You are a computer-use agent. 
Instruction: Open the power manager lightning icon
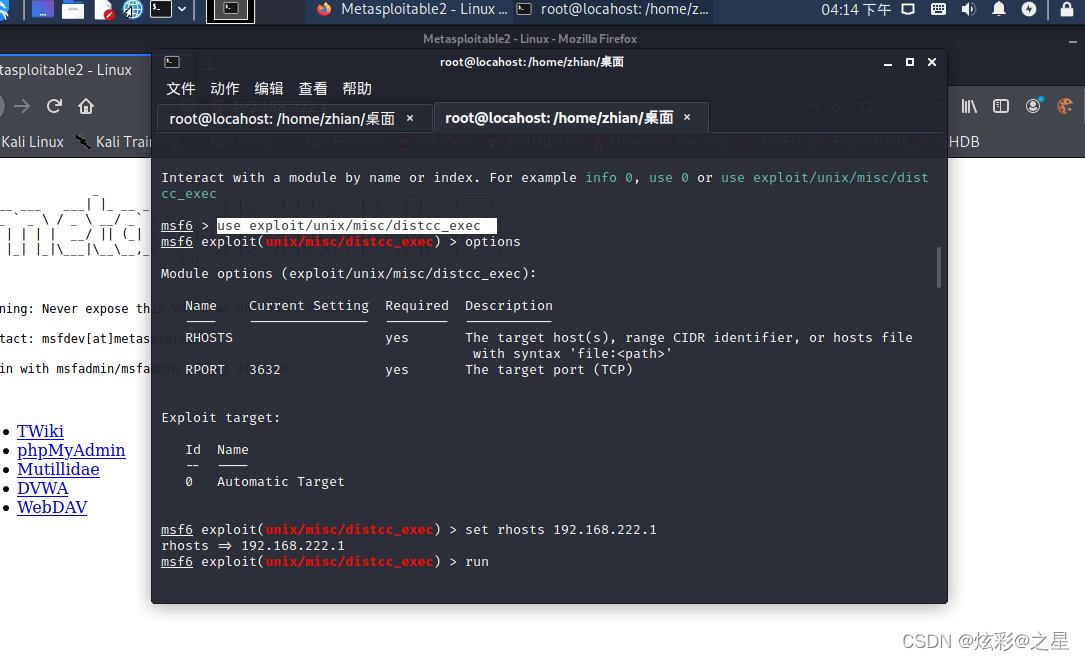click(x=1029, y=9)
